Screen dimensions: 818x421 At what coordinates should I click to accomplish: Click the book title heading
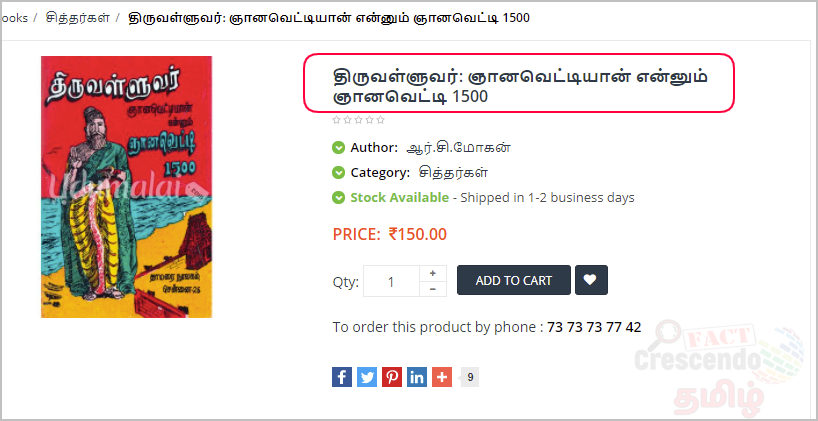[520, 87]
